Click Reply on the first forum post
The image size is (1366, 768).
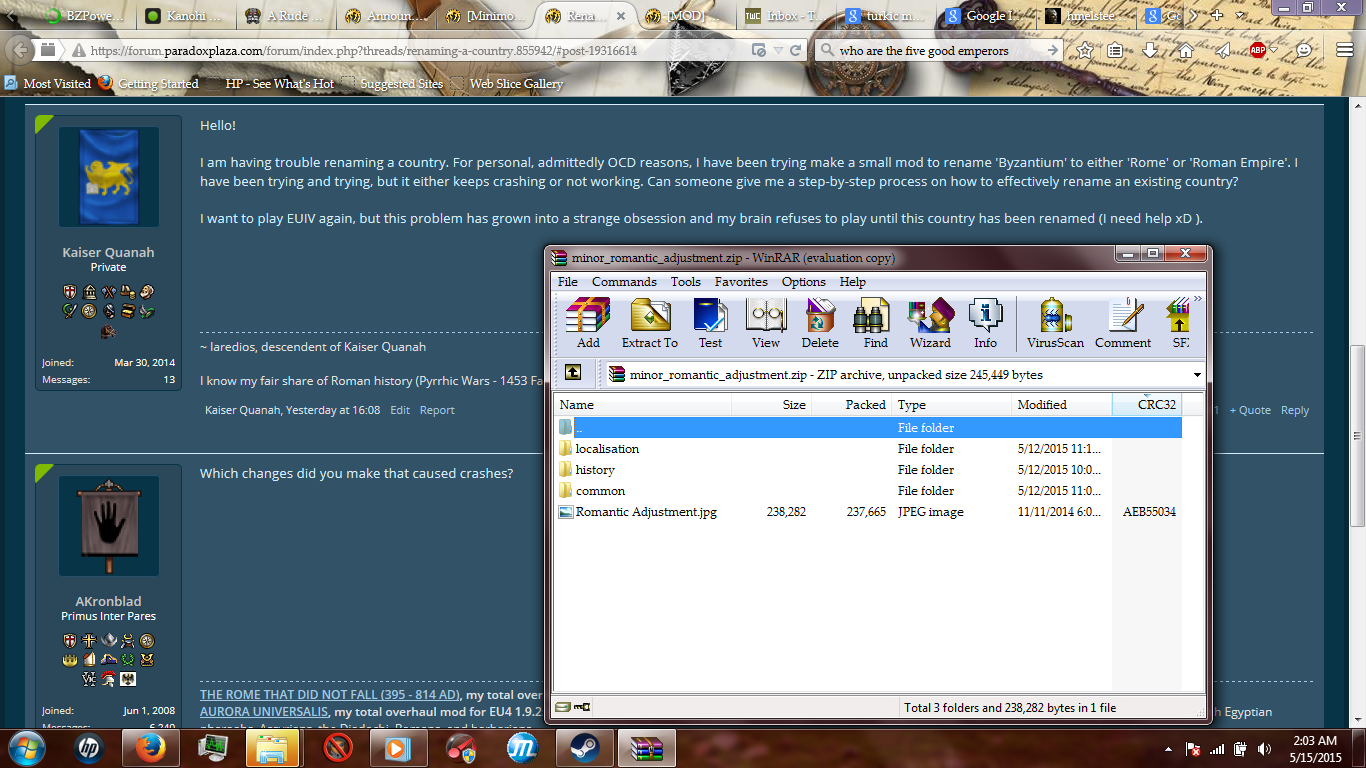click(x=1295, y=410)
